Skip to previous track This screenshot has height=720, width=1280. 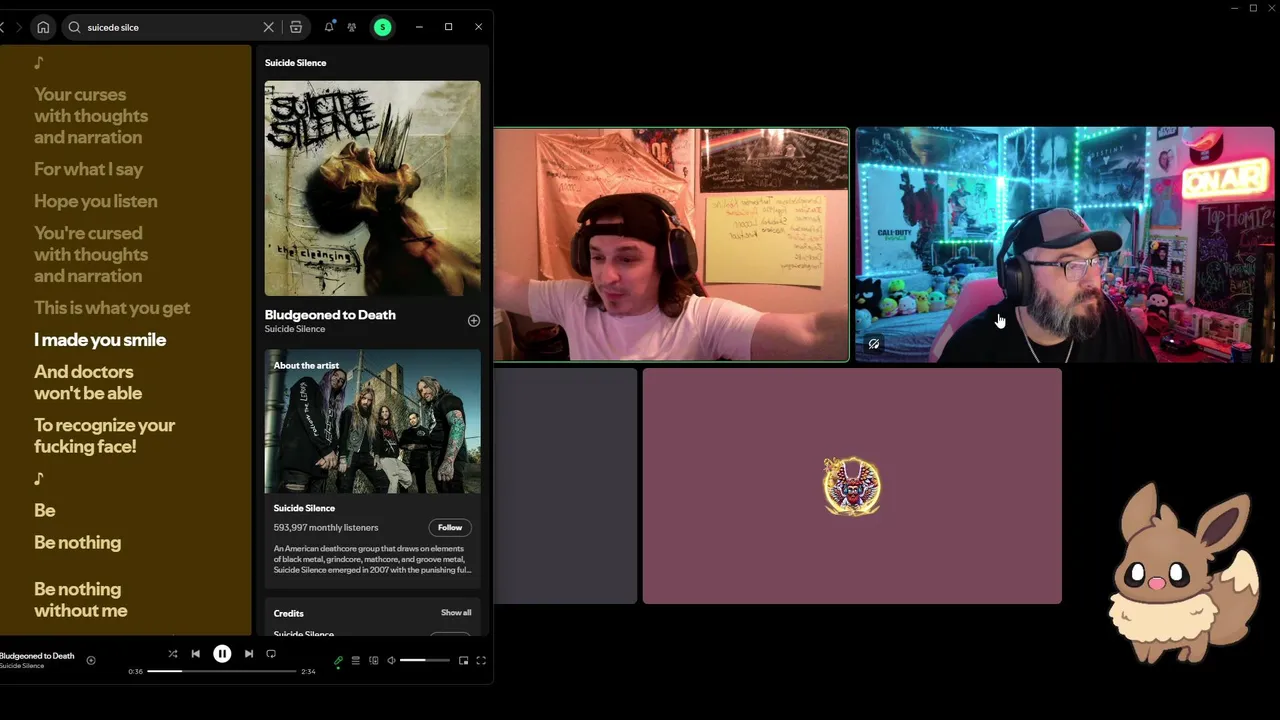click(x=196, y=654)
